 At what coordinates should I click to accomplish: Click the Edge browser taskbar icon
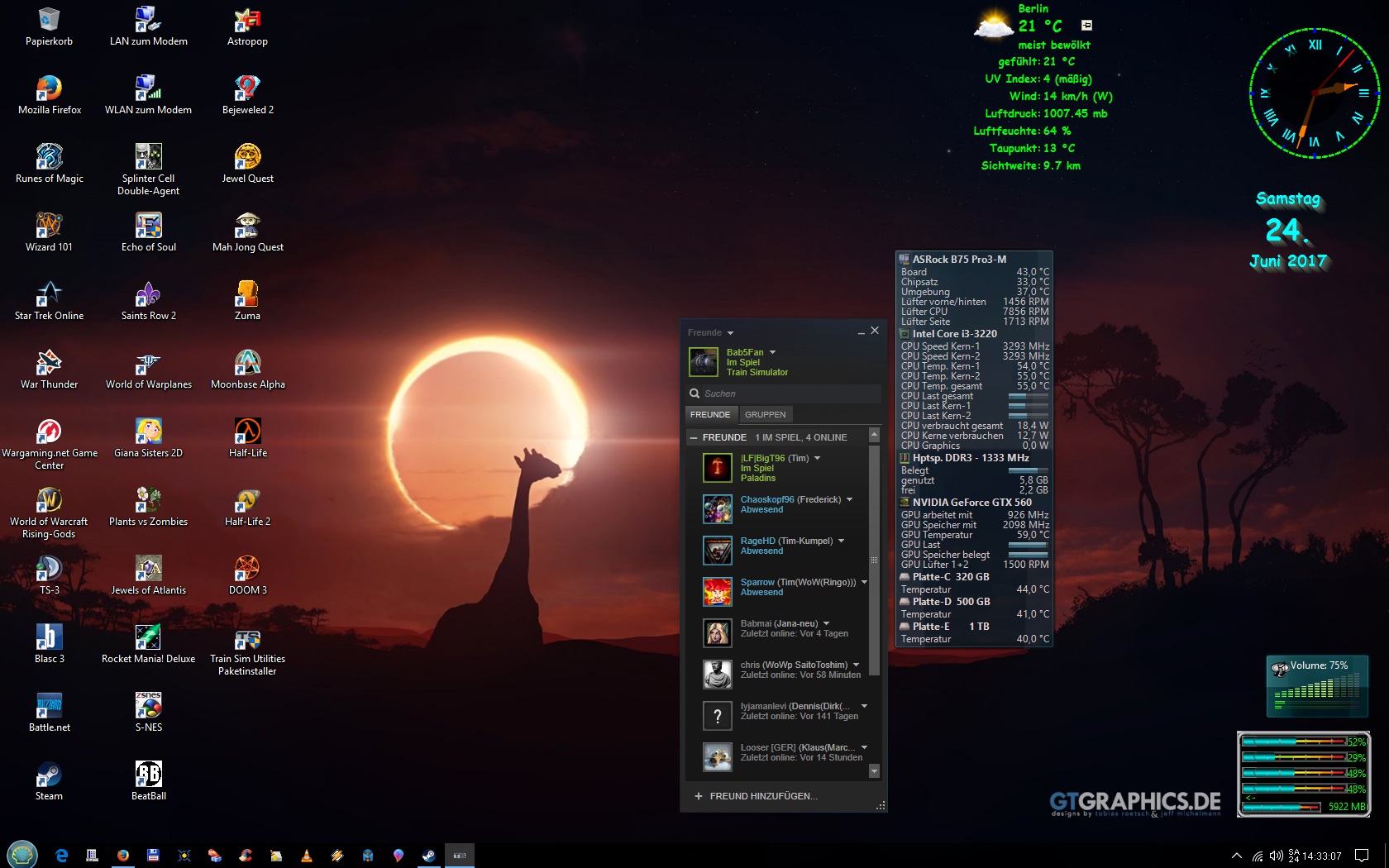pyautogui.click(x=61, y=856)
